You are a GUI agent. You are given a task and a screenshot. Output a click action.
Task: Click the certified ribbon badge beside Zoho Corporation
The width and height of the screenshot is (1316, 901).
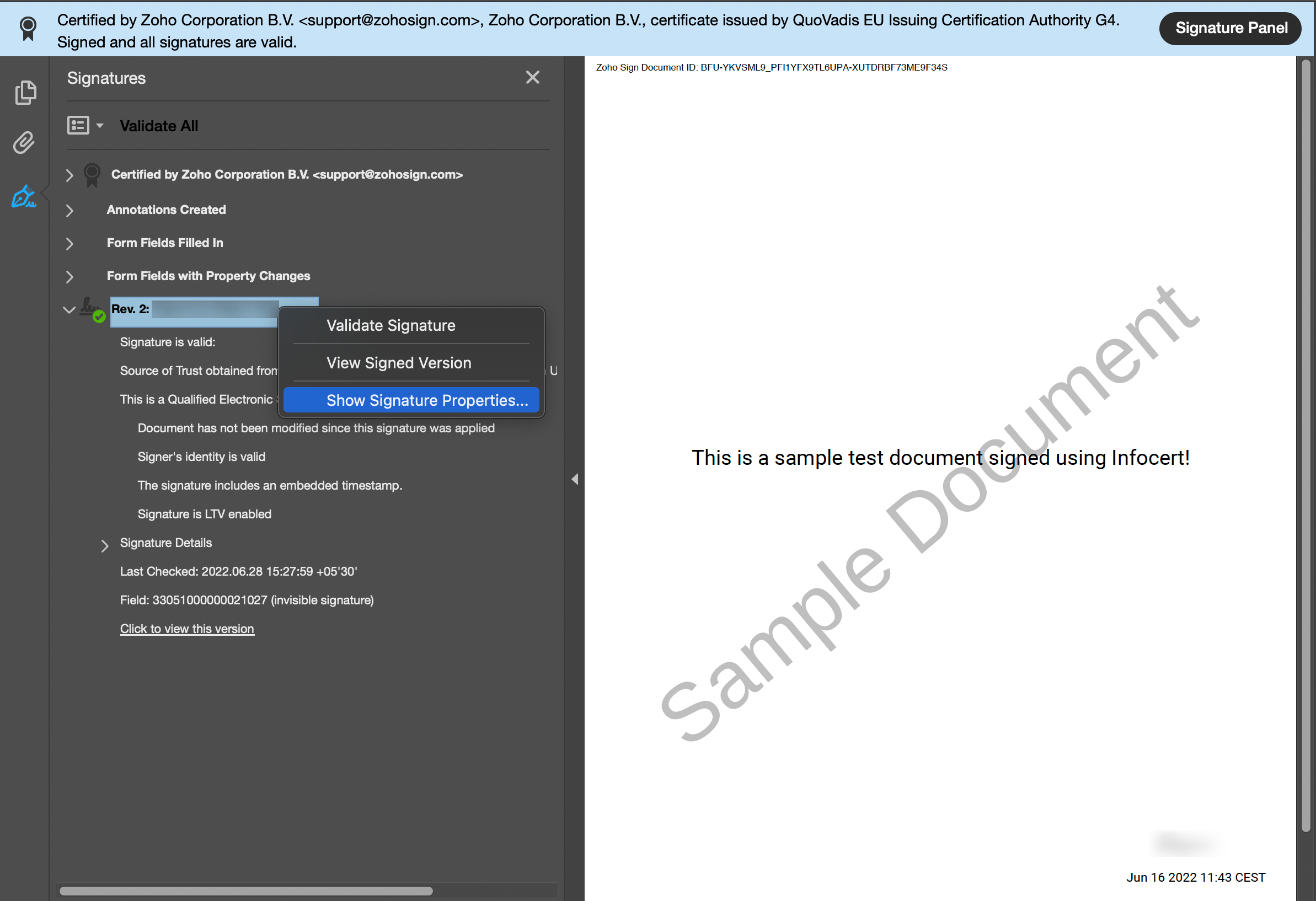point(92,174)
